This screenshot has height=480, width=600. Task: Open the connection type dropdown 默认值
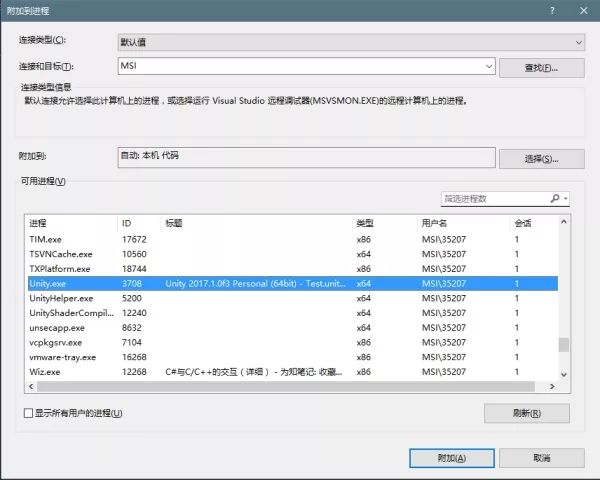(x=351, y=42)
